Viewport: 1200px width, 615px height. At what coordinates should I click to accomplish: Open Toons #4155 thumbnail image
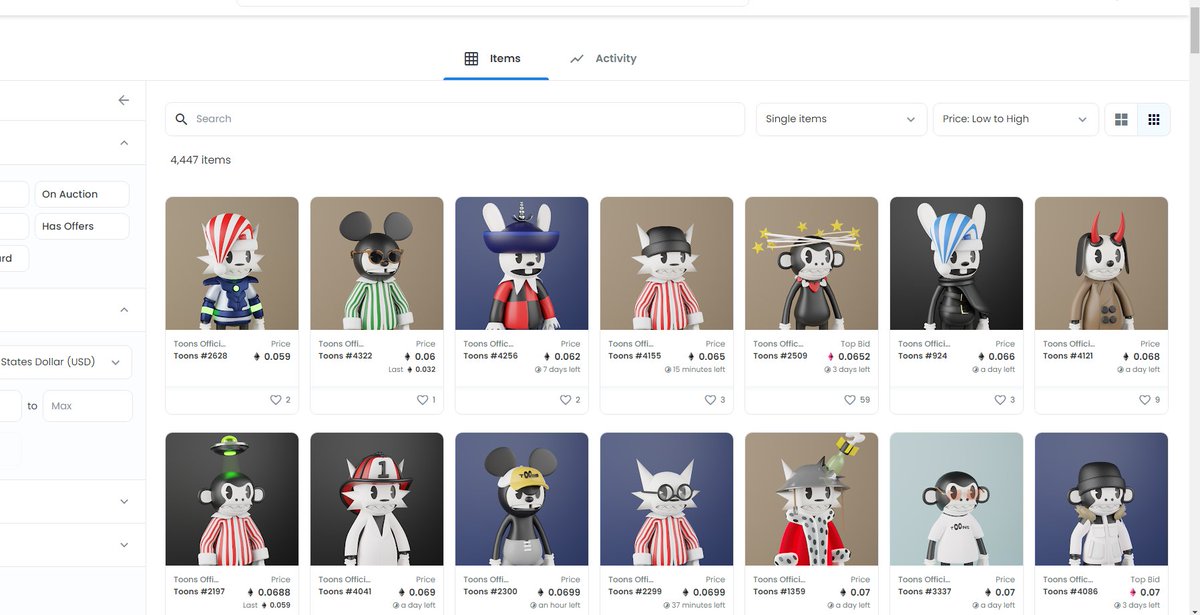pyautogui.click(x=667, y=263)
